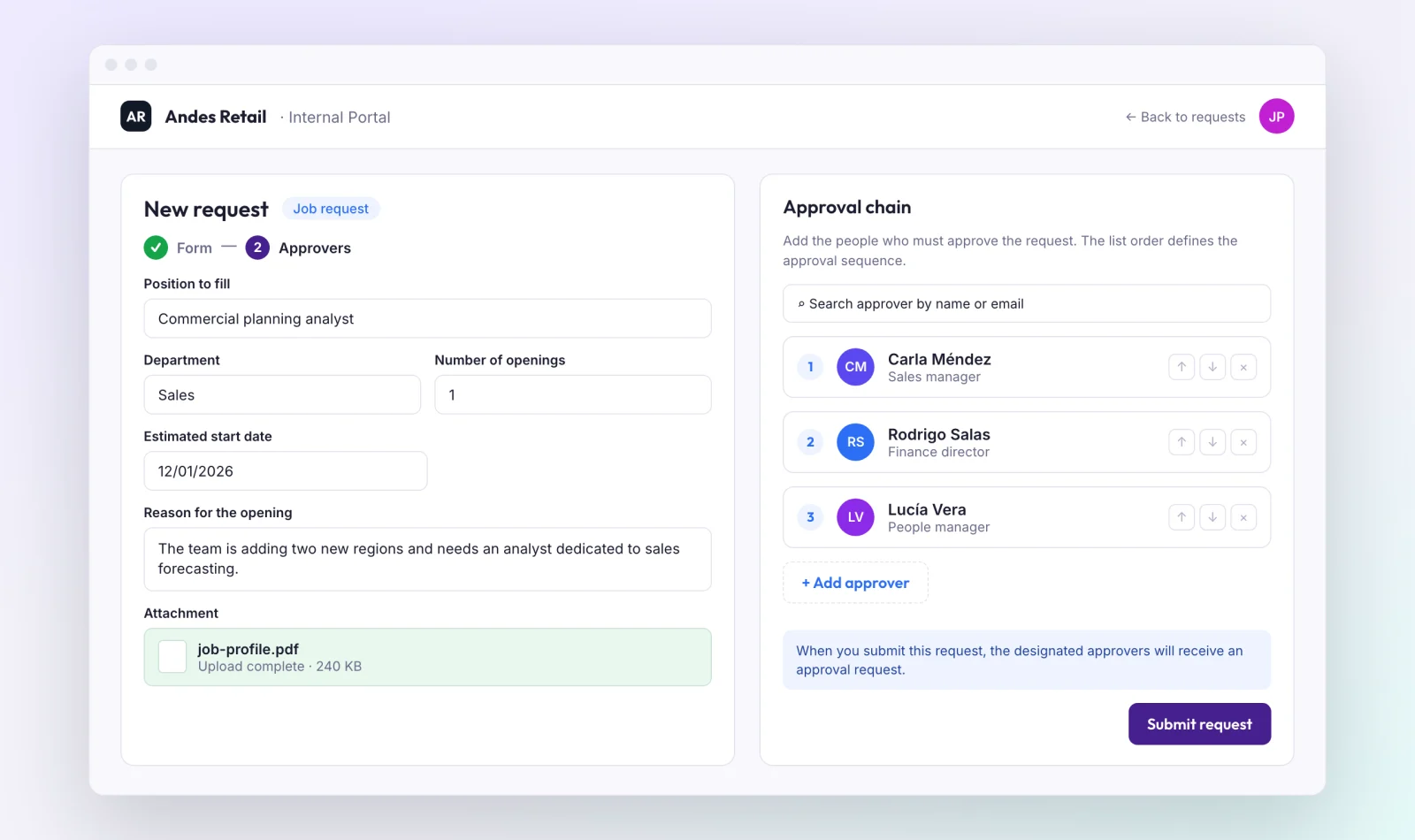Move Lucía Vera down in the chain

(x=1212, y=517)
